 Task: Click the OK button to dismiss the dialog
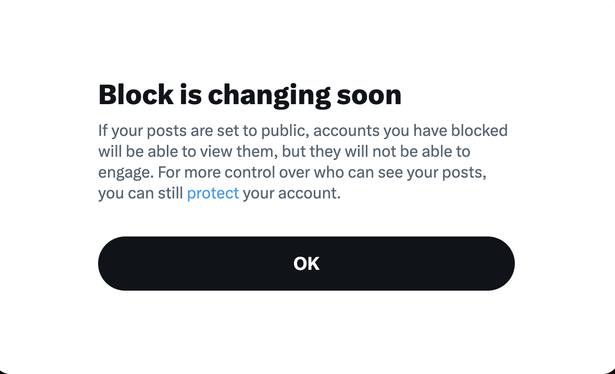pos(306,263)
